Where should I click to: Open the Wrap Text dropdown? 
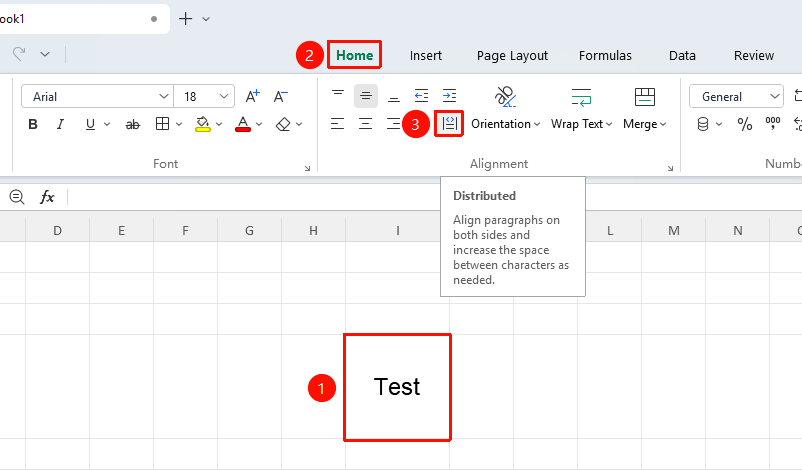tap(609, 124)
